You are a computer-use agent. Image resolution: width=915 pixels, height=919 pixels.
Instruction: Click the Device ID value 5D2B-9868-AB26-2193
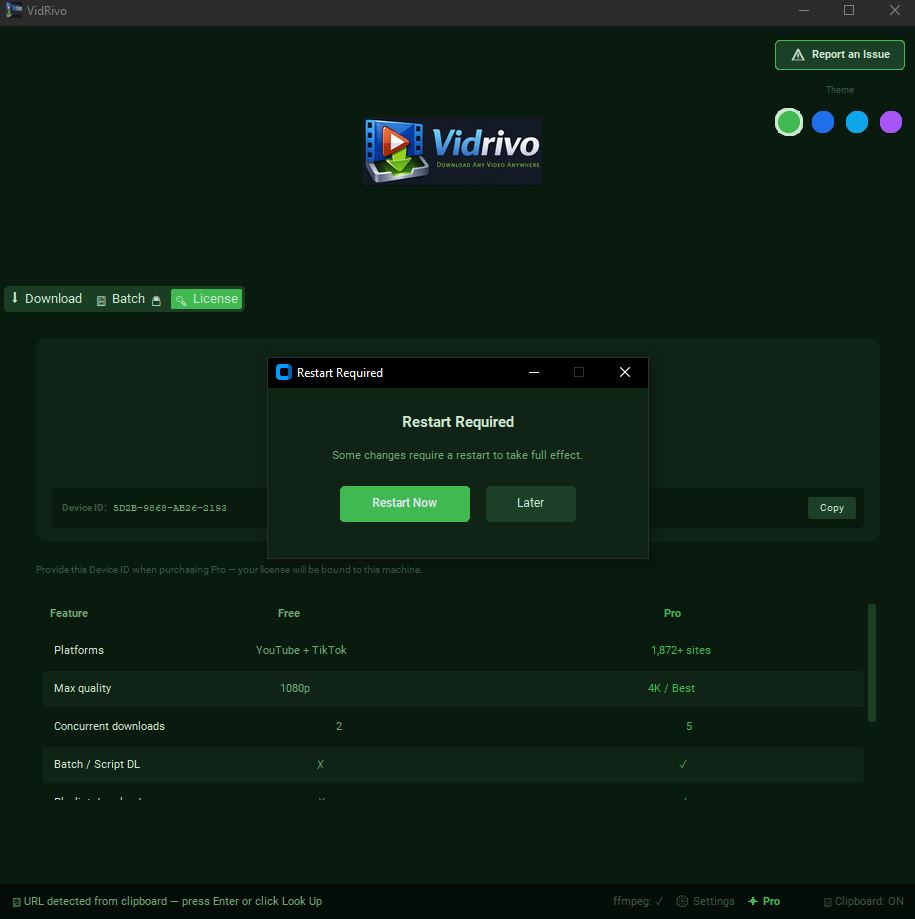click(170, 508)
